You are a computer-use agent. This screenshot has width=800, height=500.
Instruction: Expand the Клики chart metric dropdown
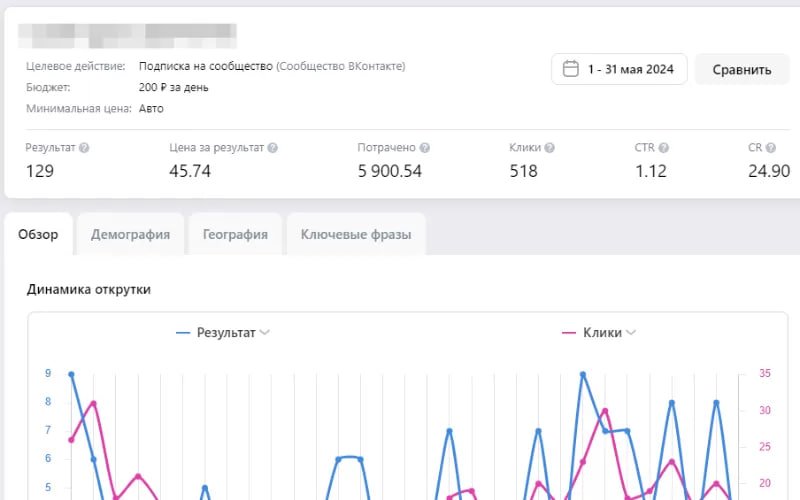click(629, 333)
